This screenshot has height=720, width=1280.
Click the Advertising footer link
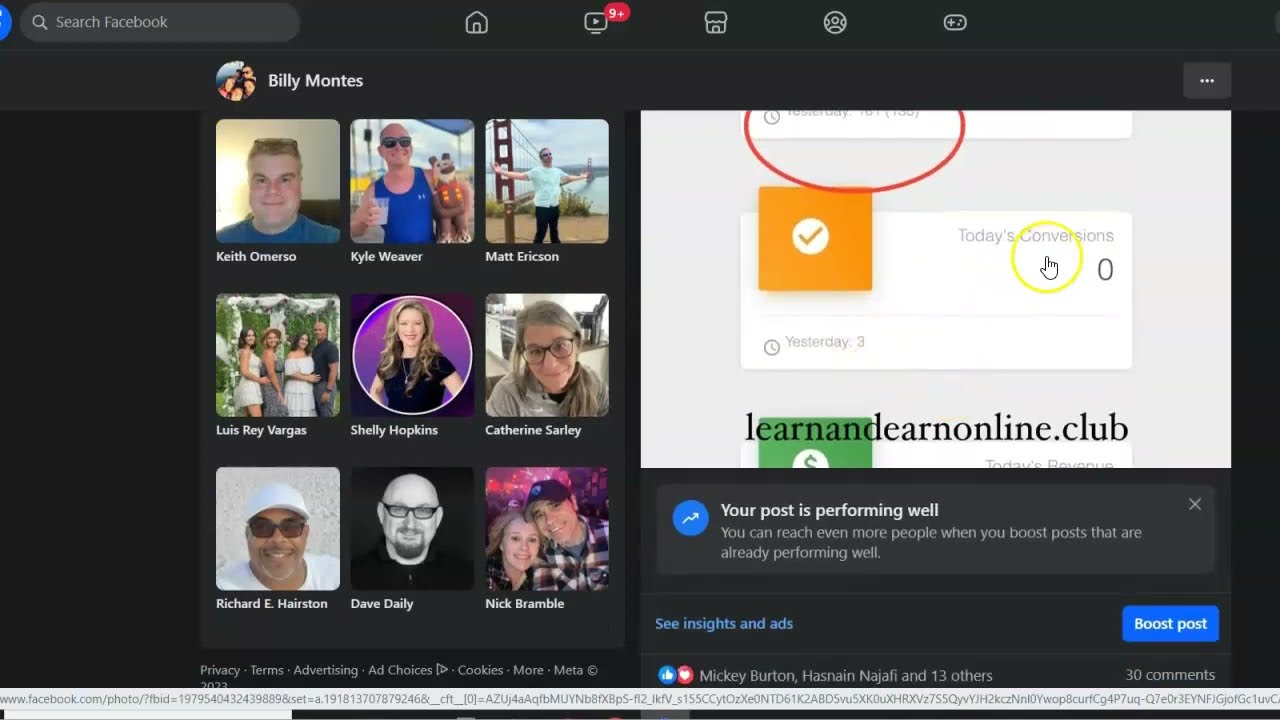click(x=325, y=670)
